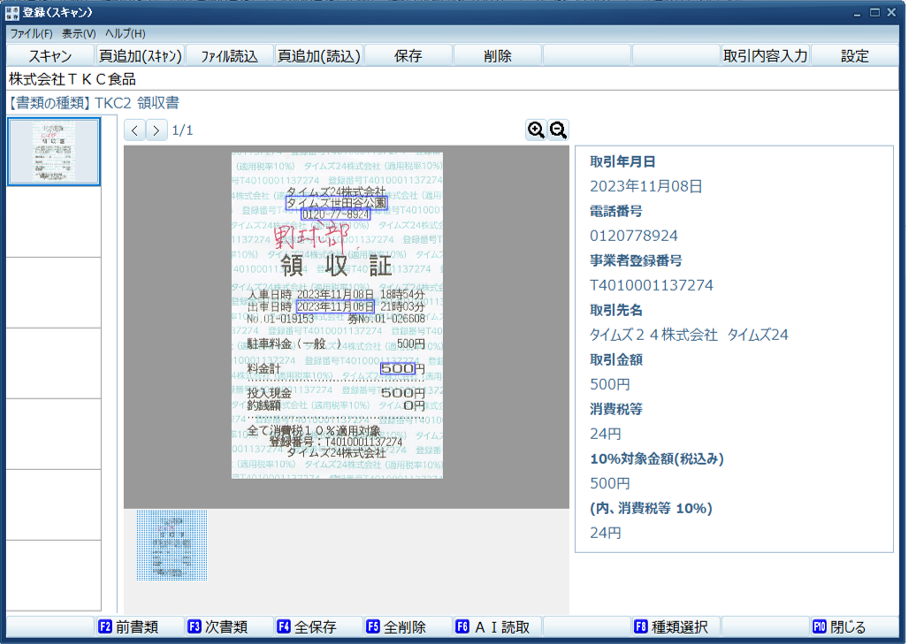Zoom out of the receipt image
Viewport: 906px width, 644px height.
point(558,130)
